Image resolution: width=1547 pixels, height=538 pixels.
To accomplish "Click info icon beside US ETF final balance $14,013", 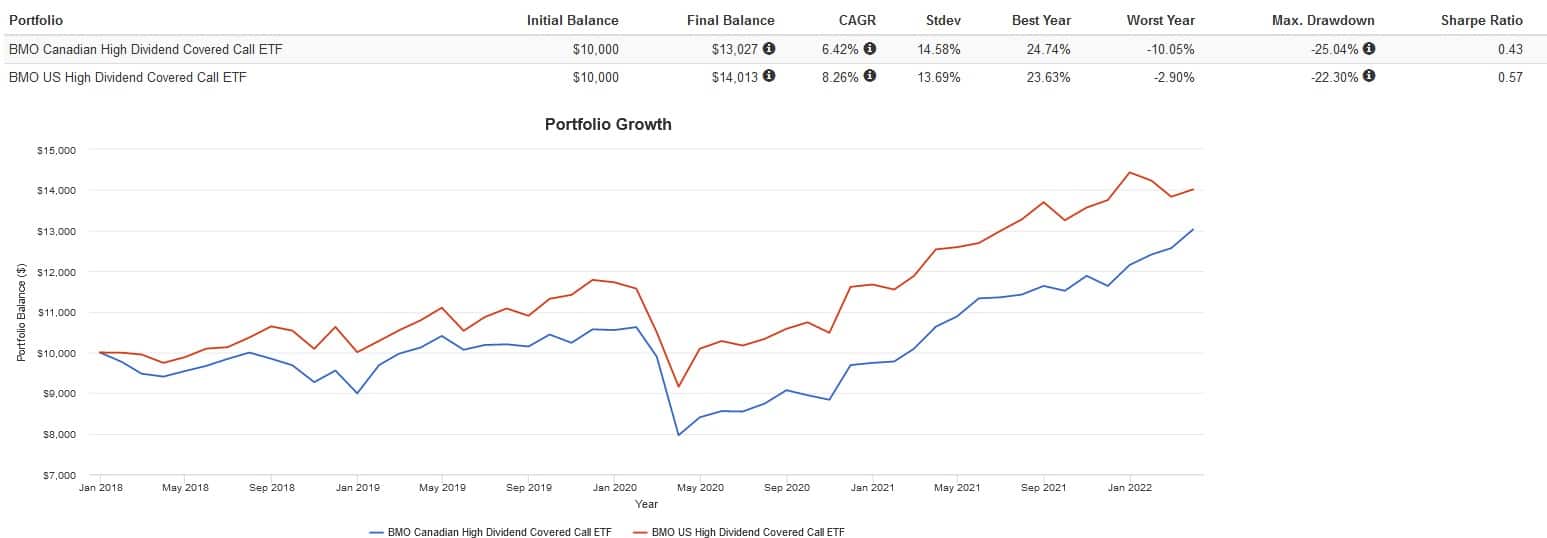I will (768, 76).
